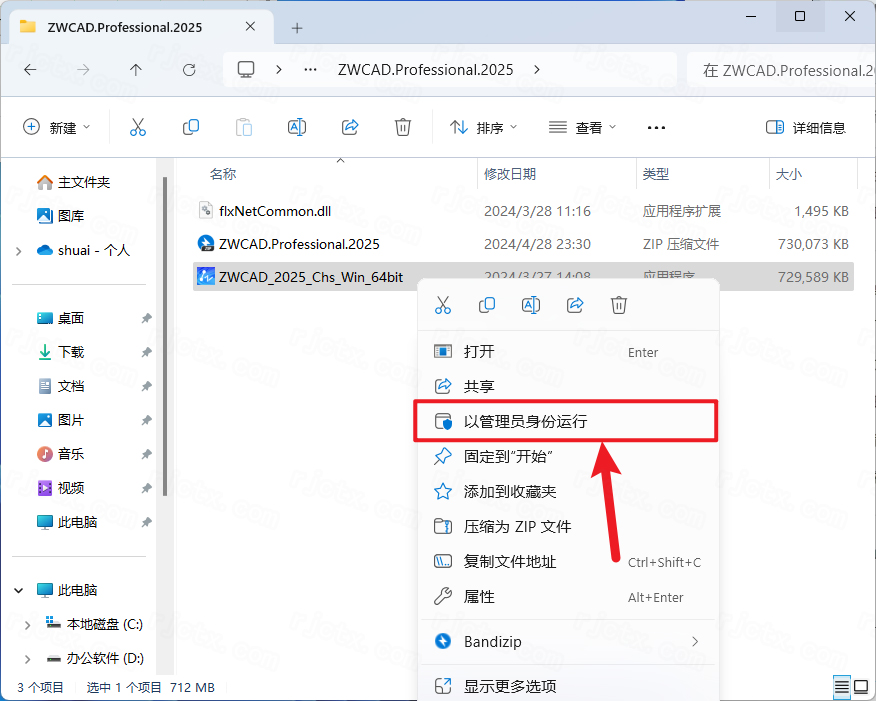Click the toolbar share icon
This screenshot has width=876, height=701.
[x=350, y=127]
